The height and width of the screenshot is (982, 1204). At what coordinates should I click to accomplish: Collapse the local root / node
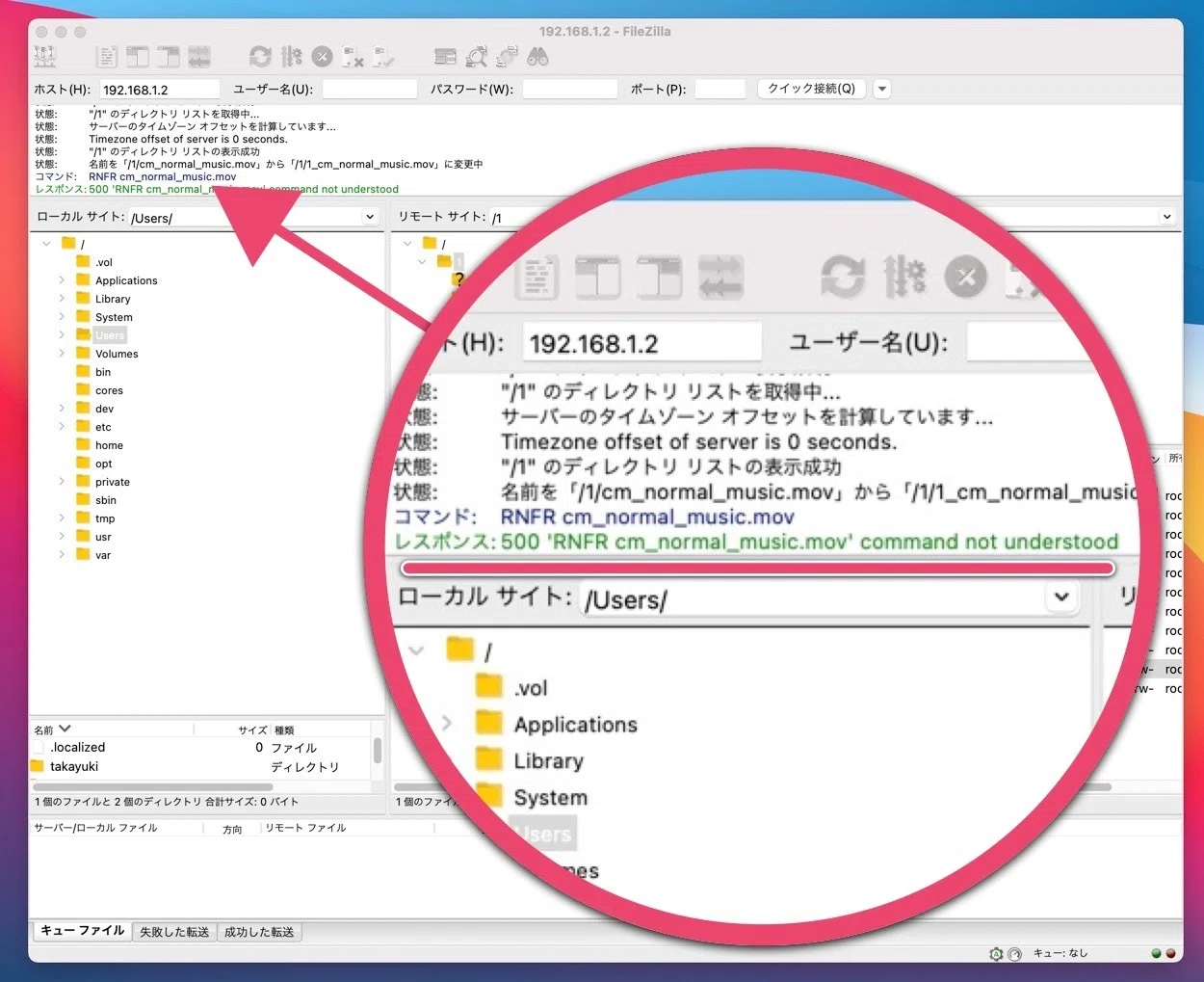click(x=45, y=244)
